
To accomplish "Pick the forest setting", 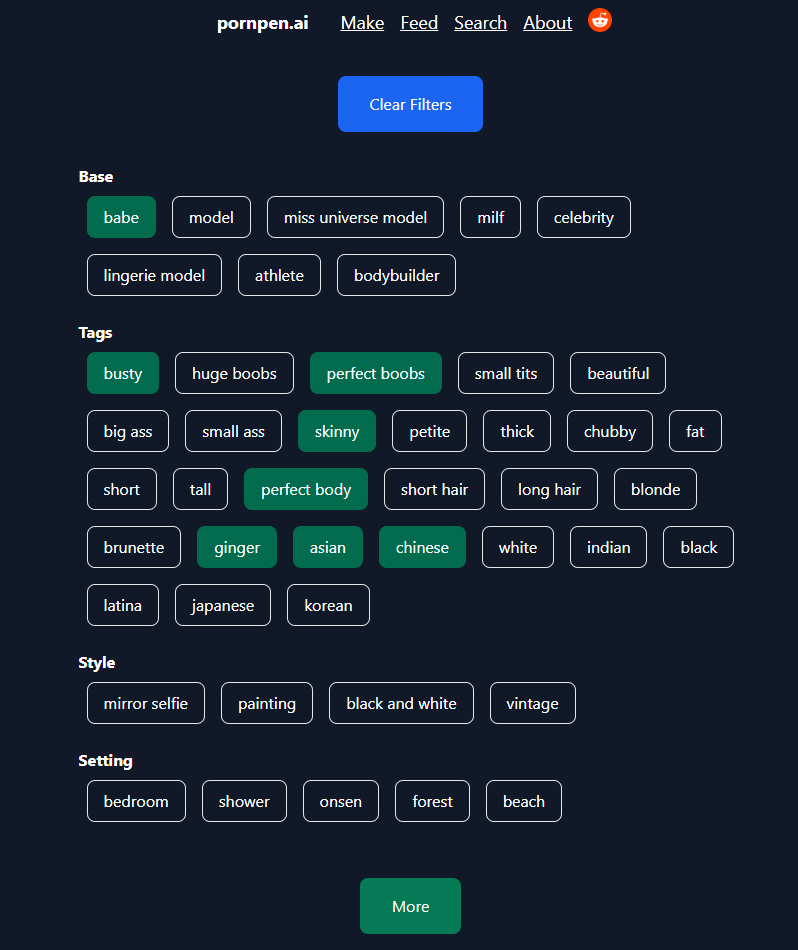I will (432, 801).
